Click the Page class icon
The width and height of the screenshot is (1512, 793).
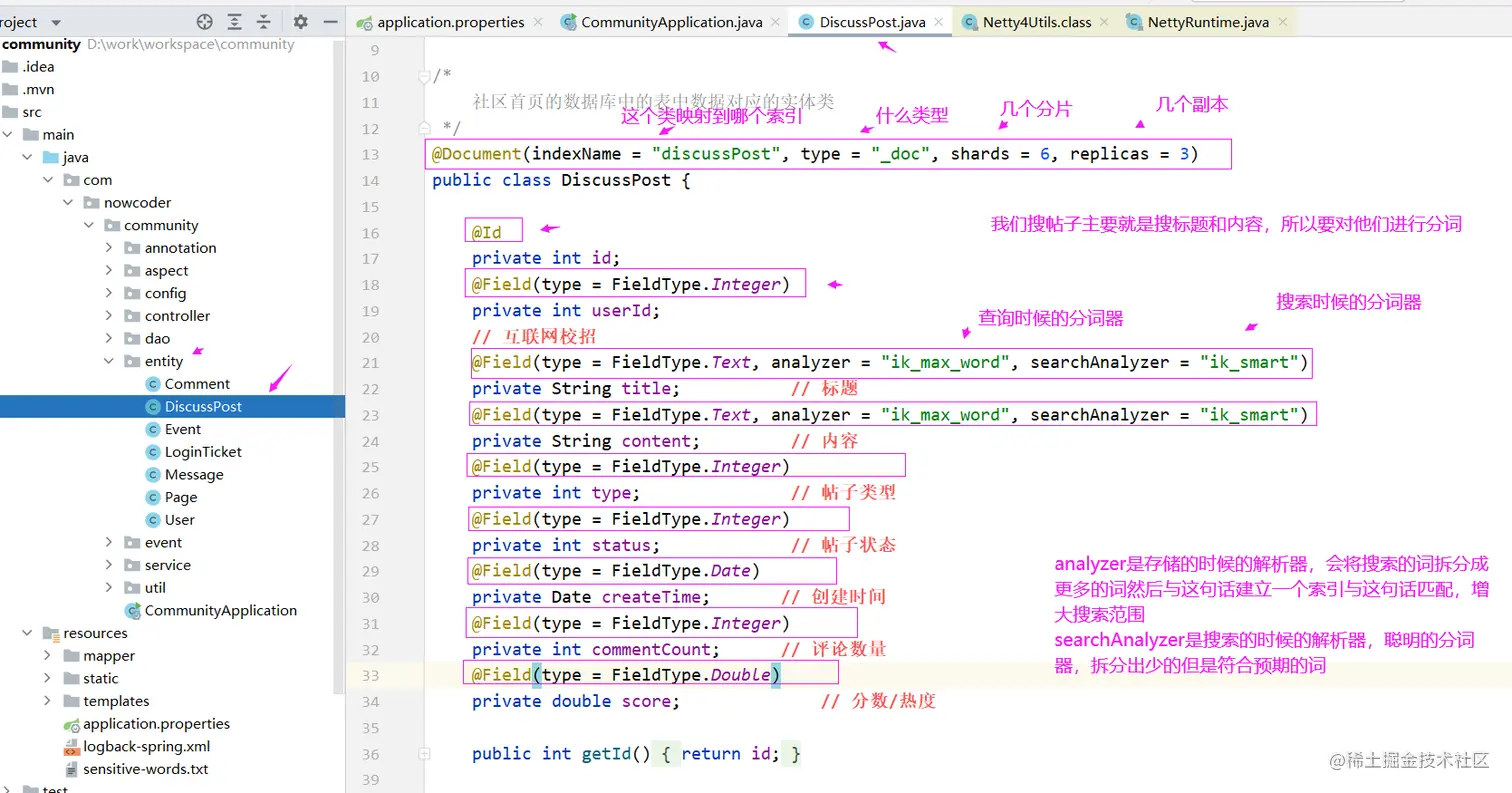[153, 497]
